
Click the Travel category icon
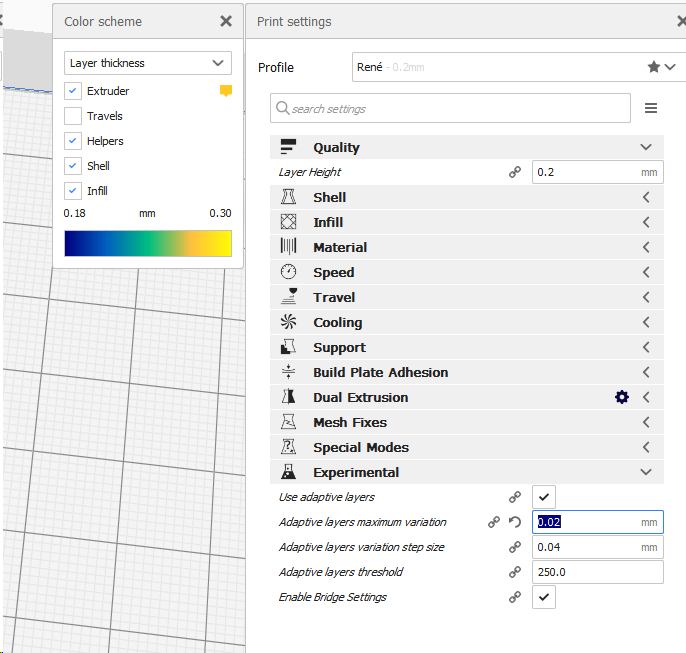point(288,297)
